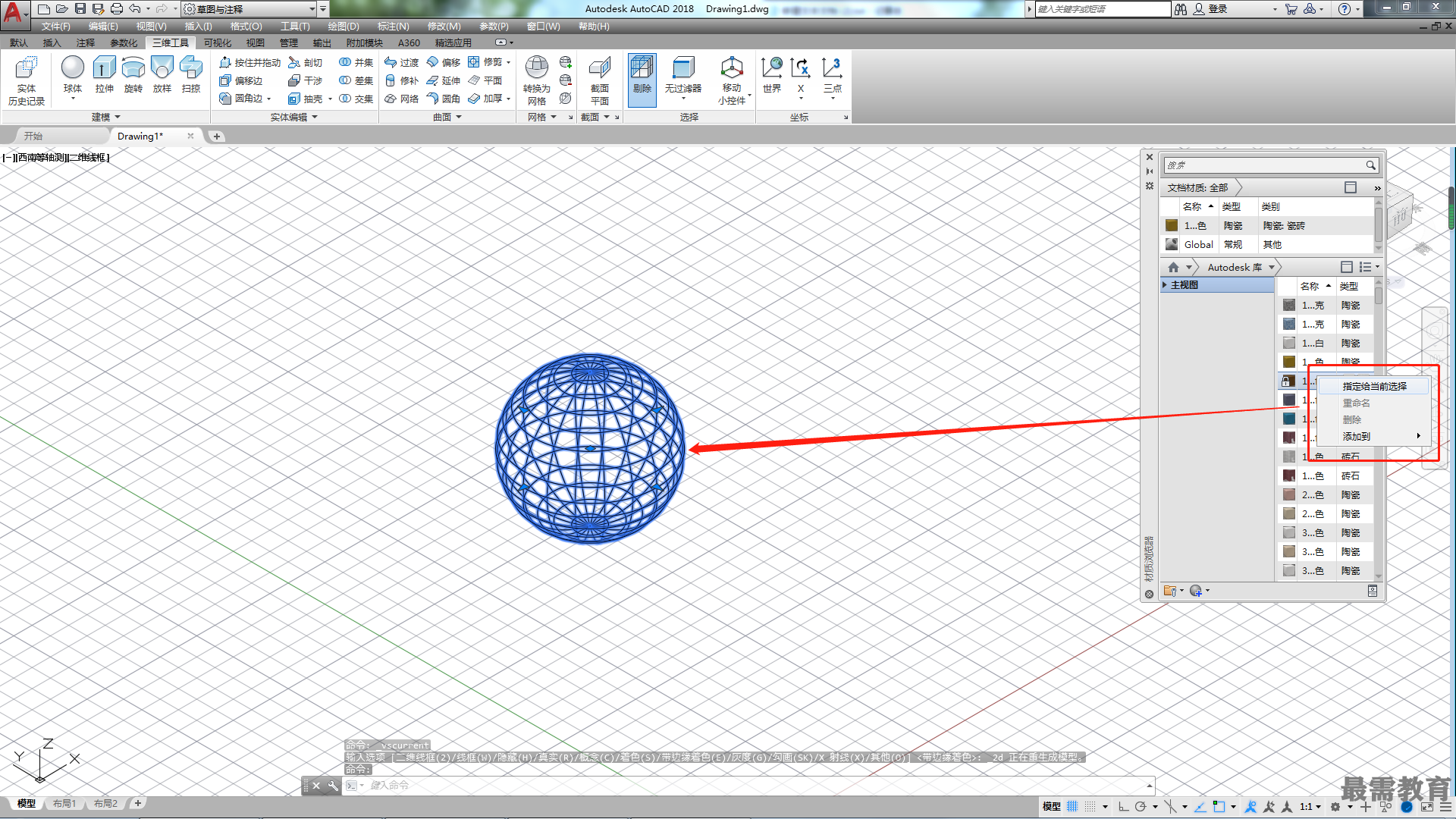
Task: Choose 指定给当前选择 from context menu
Action: [x=1374, y=386]
